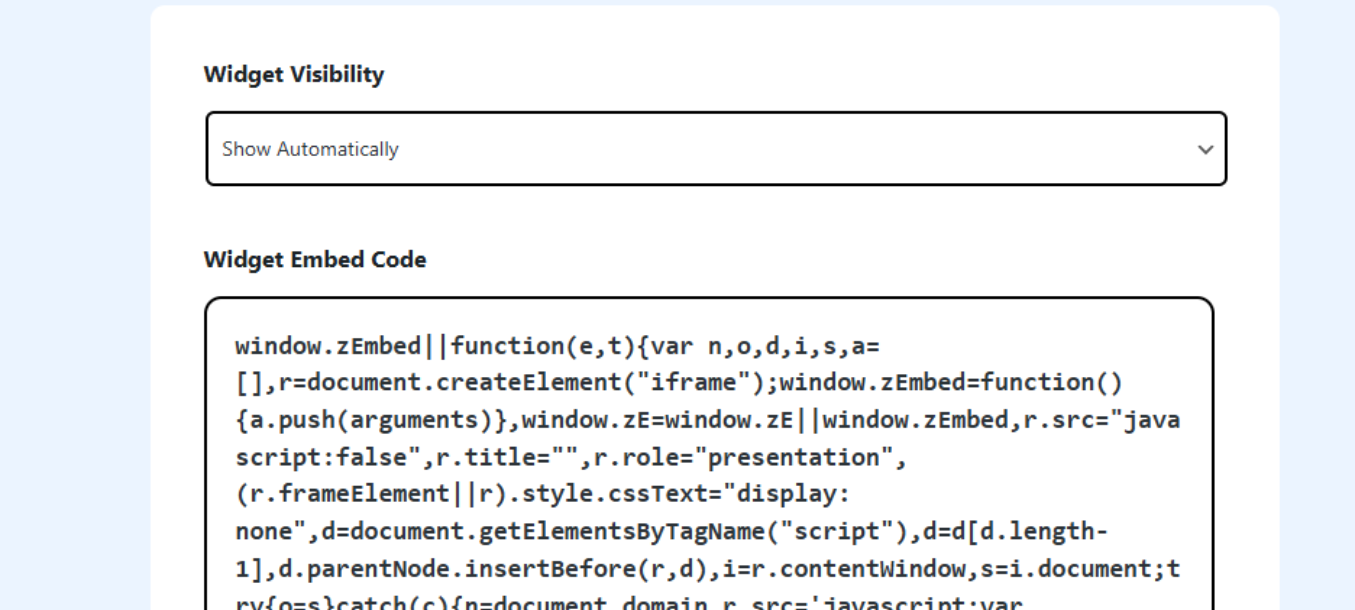1355x610 pixels.
Task: Click the Widget Visibility label
Action: click(x=293, y=74)
